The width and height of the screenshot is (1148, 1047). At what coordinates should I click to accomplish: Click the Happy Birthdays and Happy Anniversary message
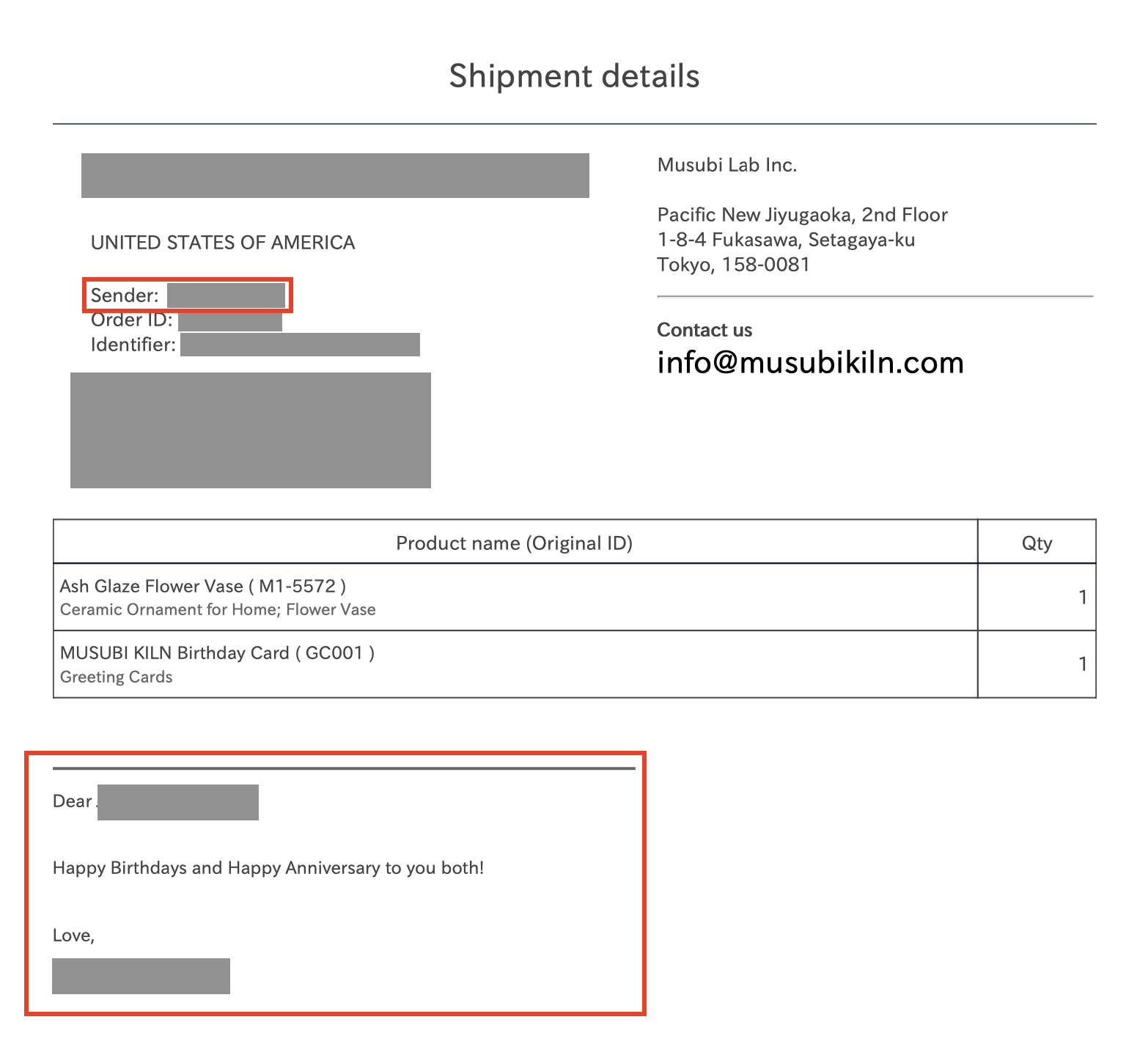pyautogui.click(x=268, y=868)
